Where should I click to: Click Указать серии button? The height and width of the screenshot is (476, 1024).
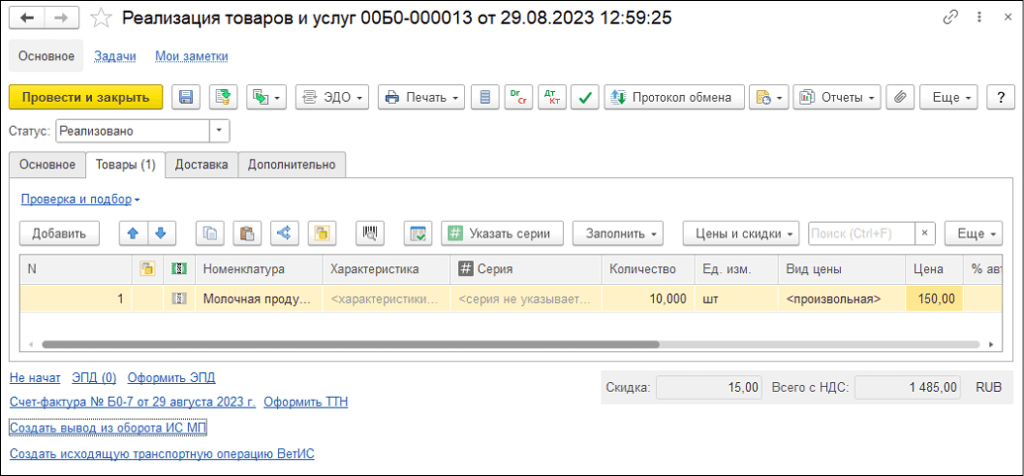[x=502, y=233]
